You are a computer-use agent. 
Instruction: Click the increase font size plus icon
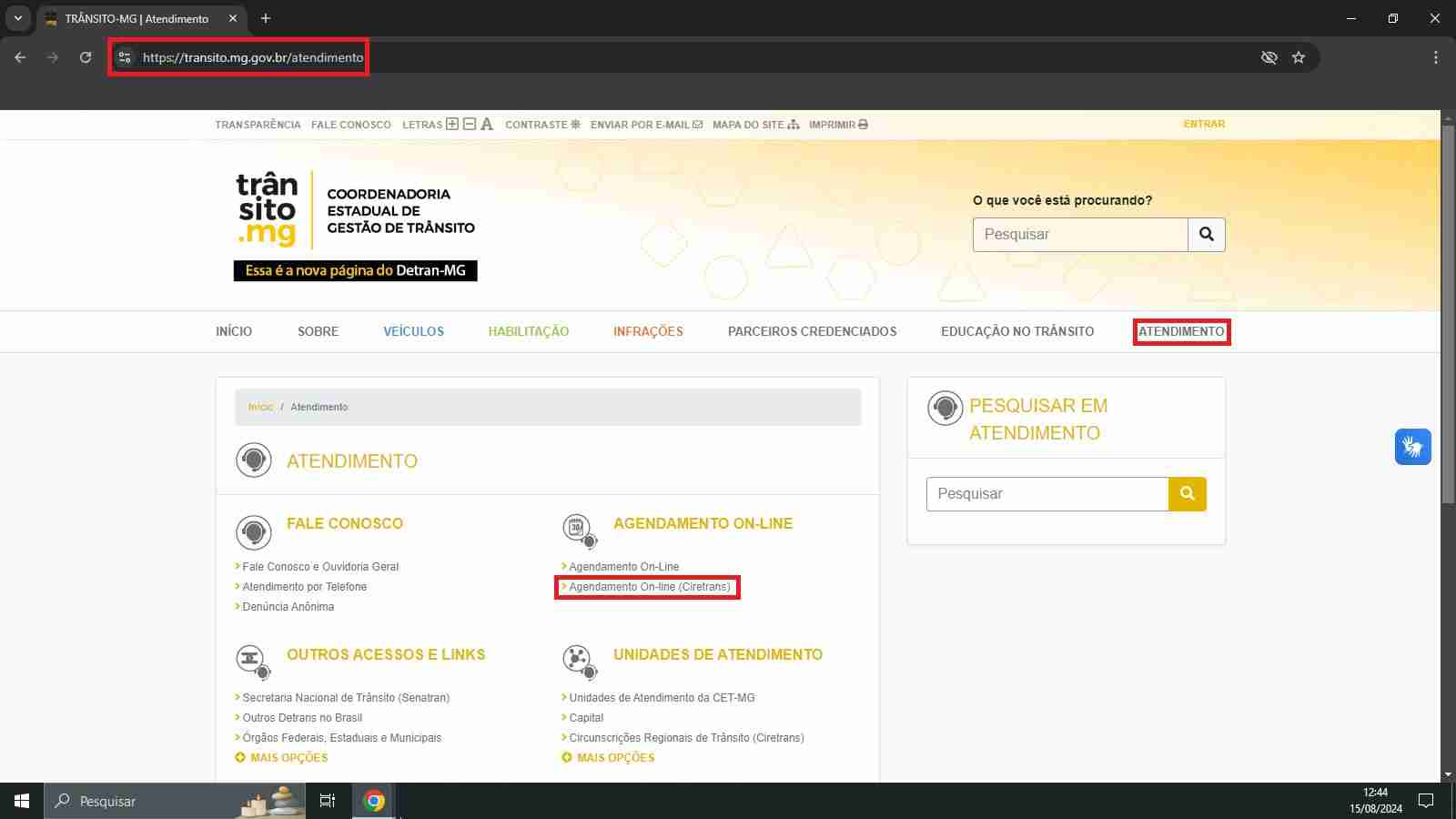click(452, 124)
